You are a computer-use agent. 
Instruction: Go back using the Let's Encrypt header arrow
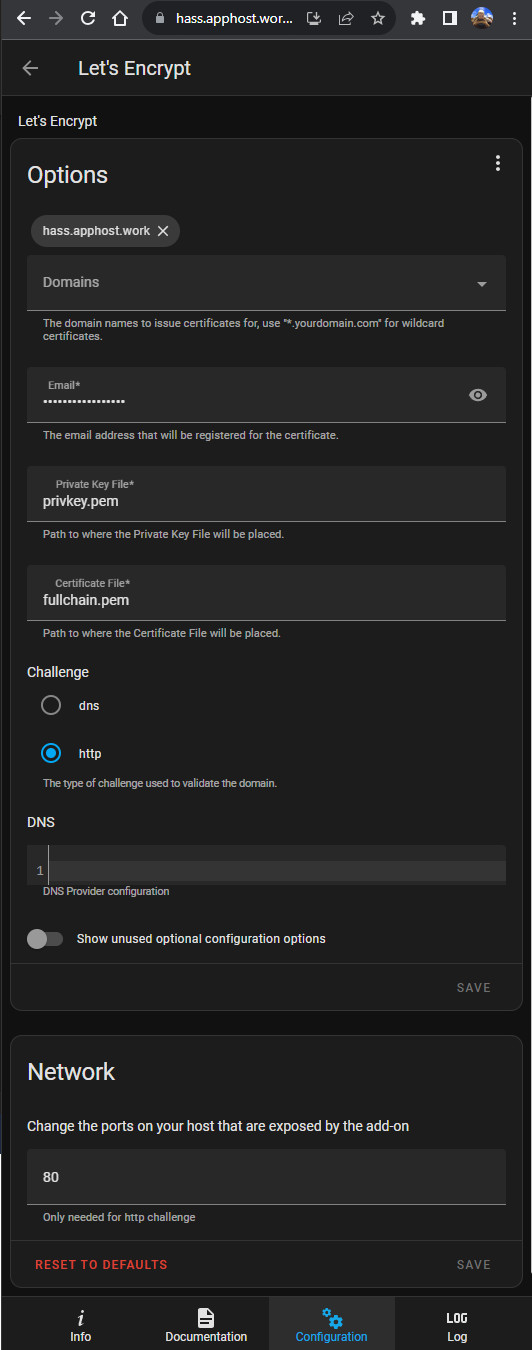coord(30,68)
